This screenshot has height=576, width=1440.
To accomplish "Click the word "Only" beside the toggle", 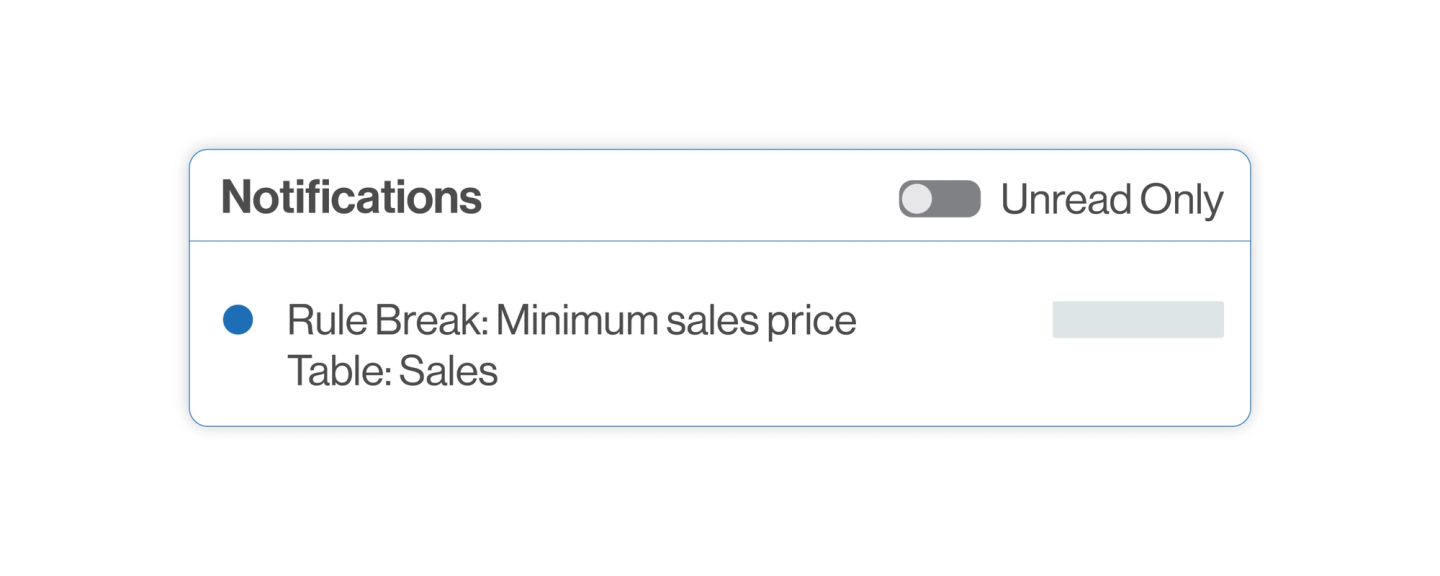I will [1181, 200].
